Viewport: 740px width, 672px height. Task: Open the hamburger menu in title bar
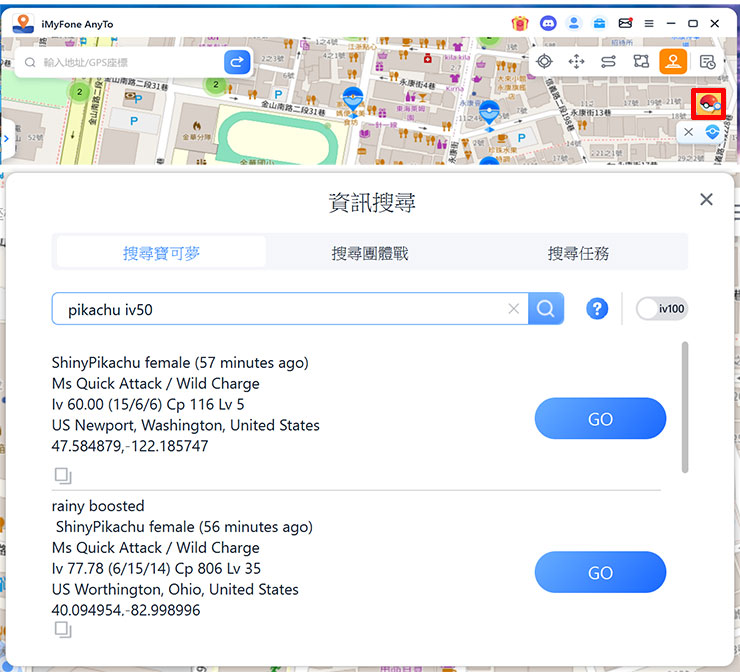click(x=649, y=23)
